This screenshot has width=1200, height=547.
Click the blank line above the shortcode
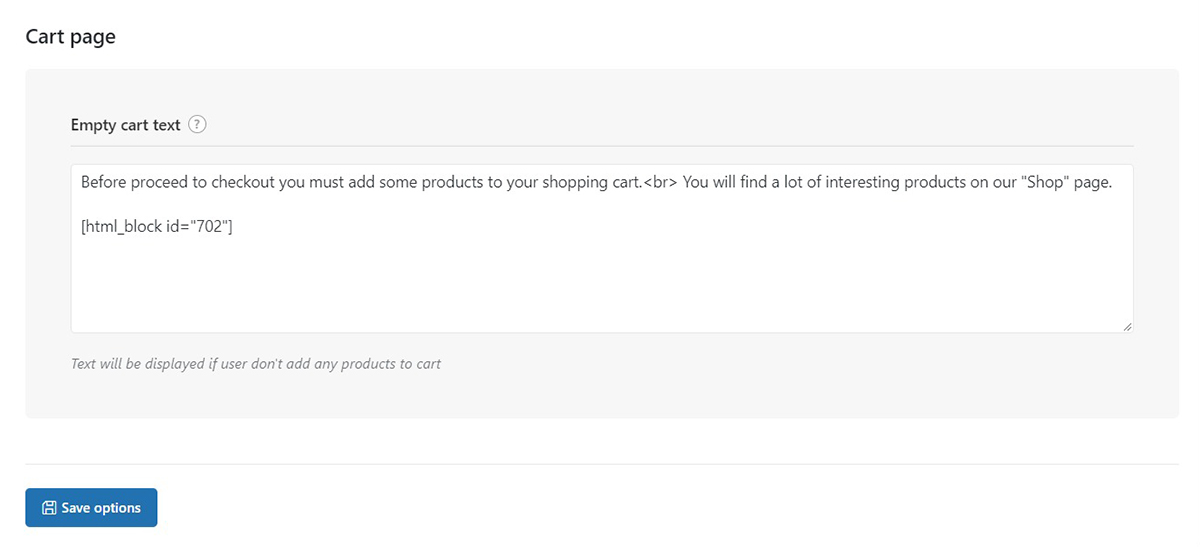point(602,205)
